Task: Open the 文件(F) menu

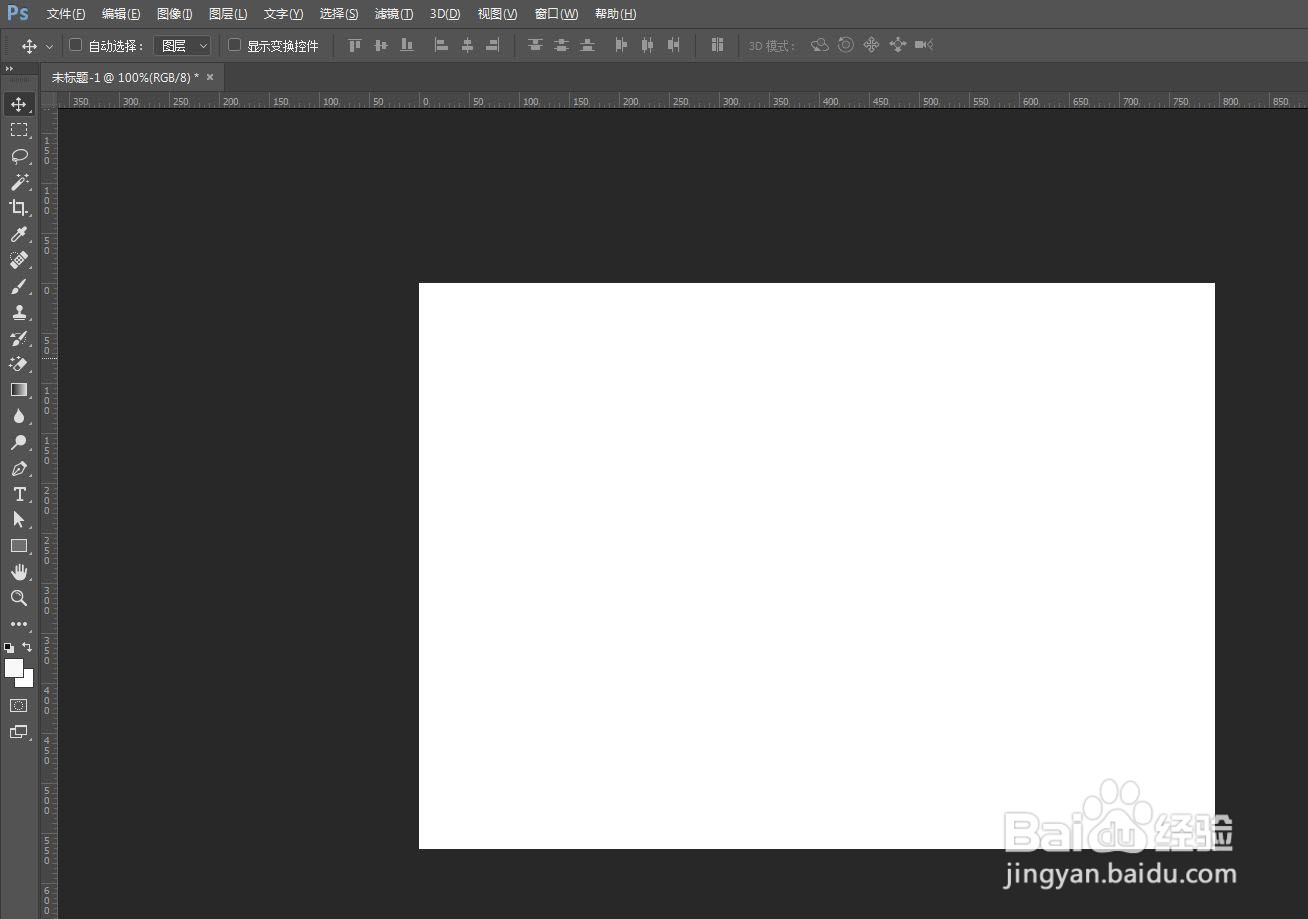Action: coord(66,14)
